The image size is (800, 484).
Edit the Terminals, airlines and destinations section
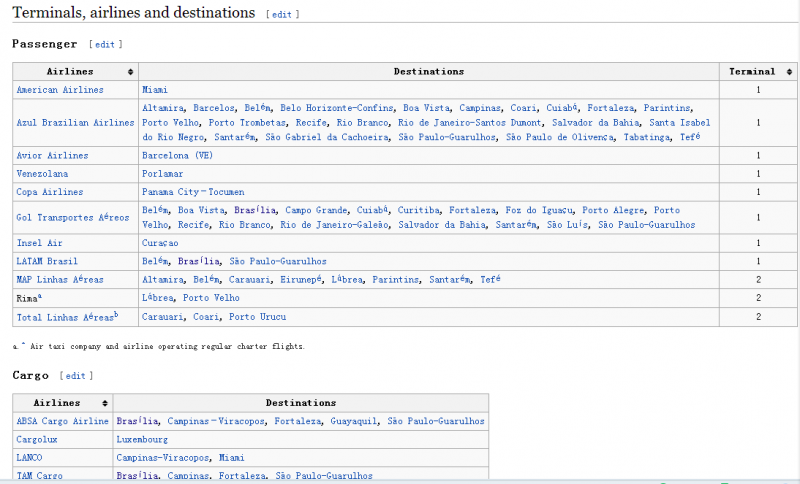click(282, 15)
